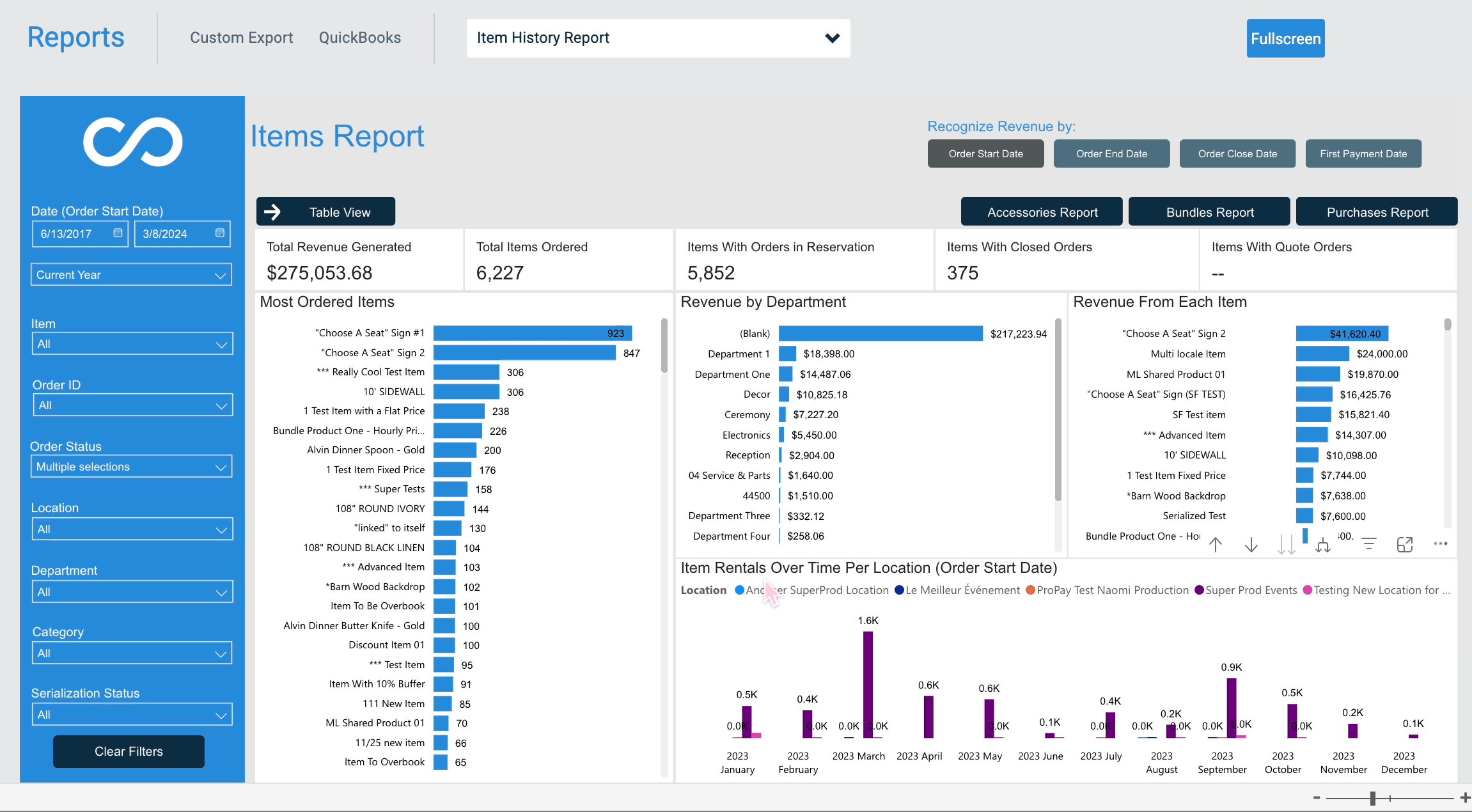Zoom in with the plus icon
Image resolution: width=1472 pixels, height=812 pixels.
click(1465, 797)
